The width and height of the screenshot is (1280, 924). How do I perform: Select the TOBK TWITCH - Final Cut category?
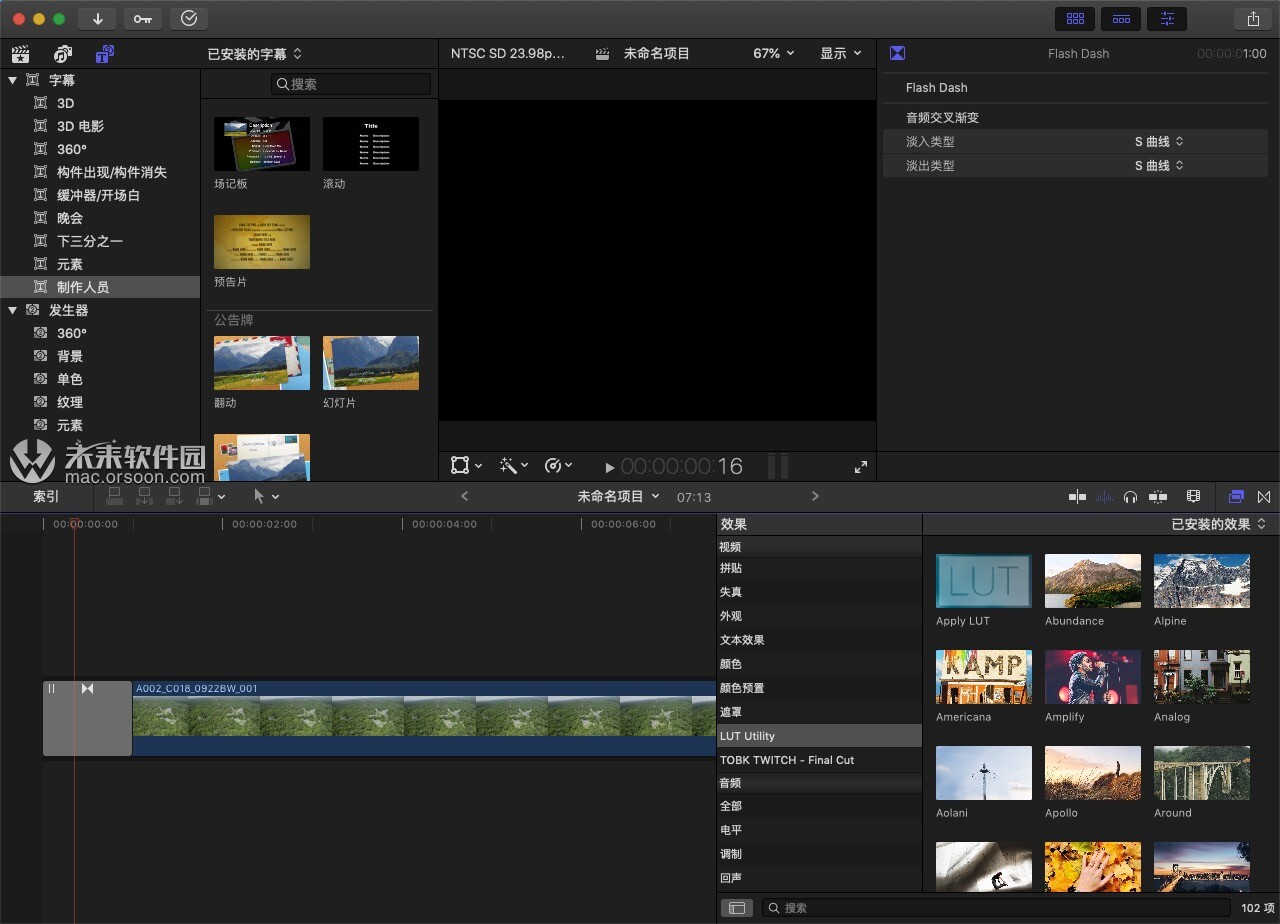(x=819, y=760)
